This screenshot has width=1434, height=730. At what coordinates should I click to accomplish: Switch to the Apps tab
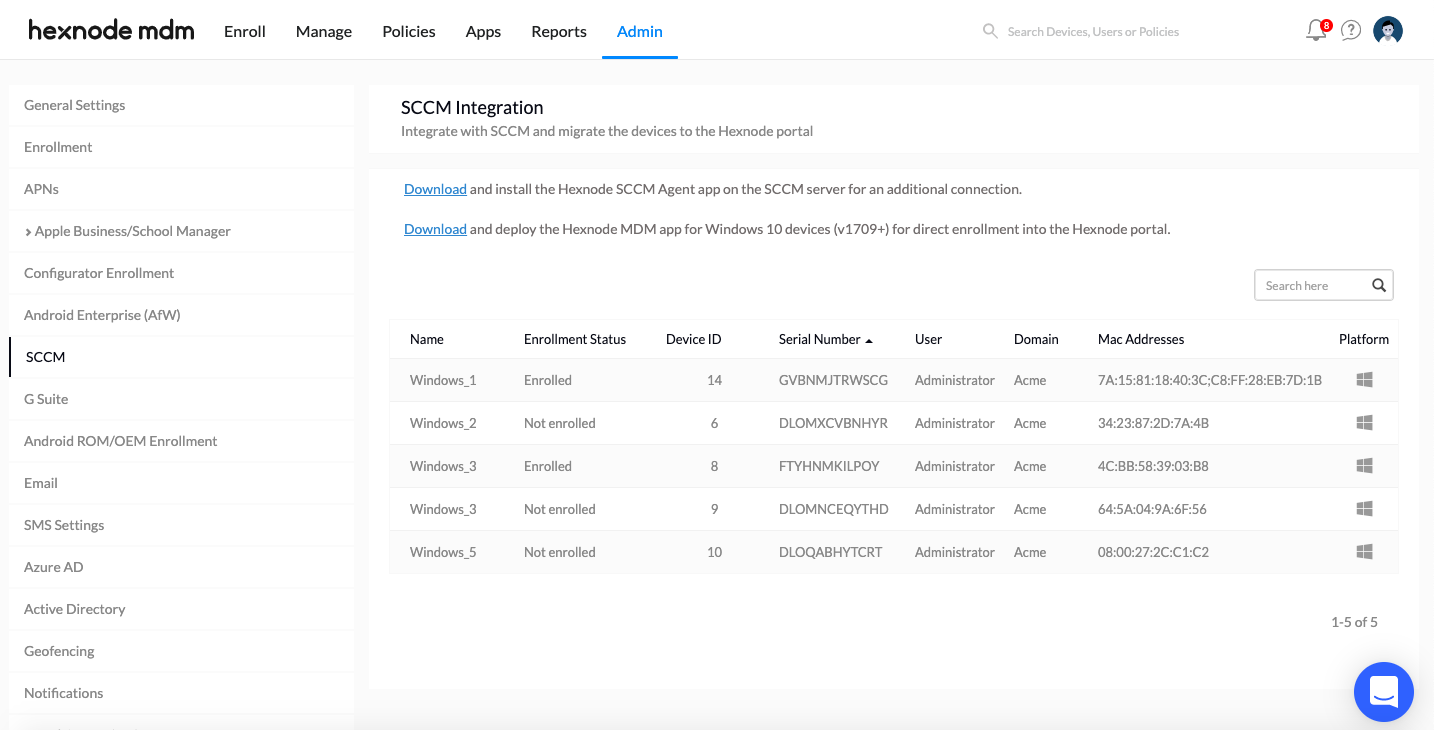tap(483, 31)
